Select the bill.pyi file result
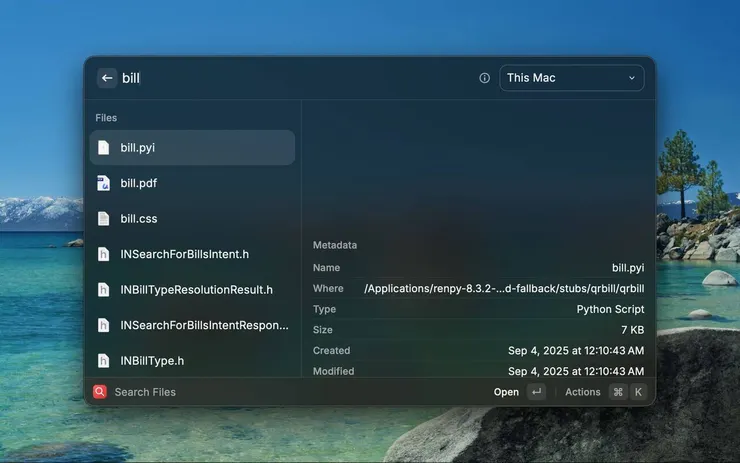This screenshot has height=463, width=740. (192, 148)
